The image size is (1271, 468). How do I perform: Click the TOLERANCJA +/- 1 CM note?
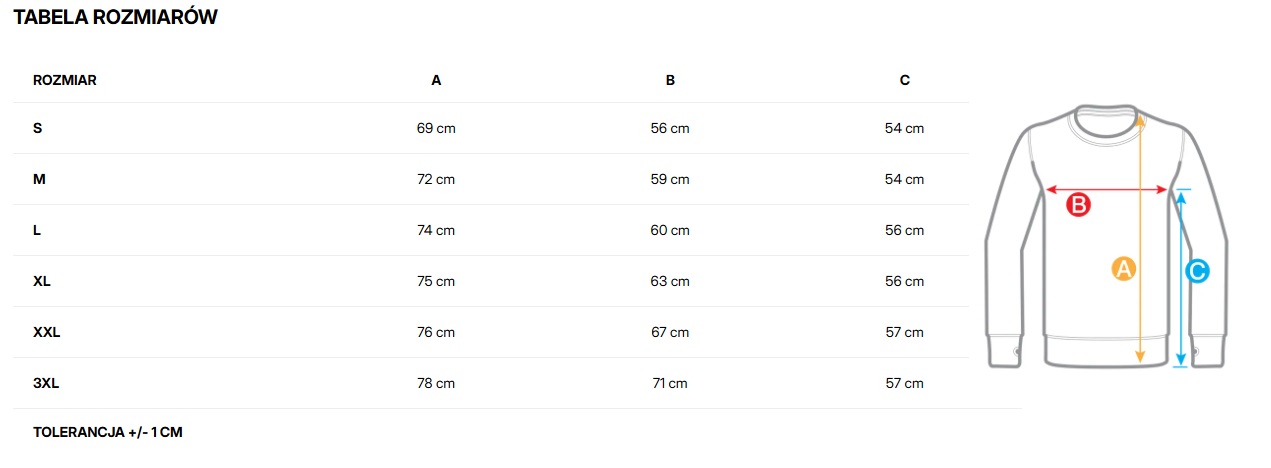(x=108, y=433)
